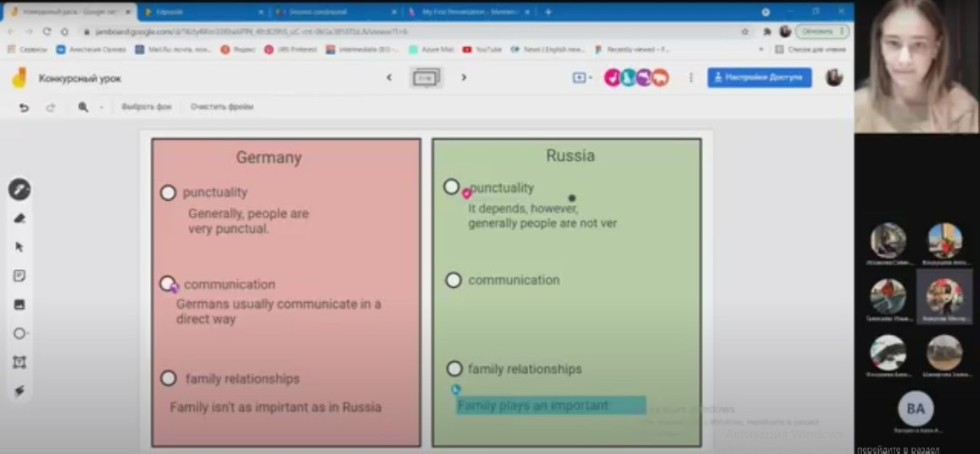Select the Russia punctuality circle
Image resolution: width=980 pixels, height=454 pixels.
coord(451,186)
